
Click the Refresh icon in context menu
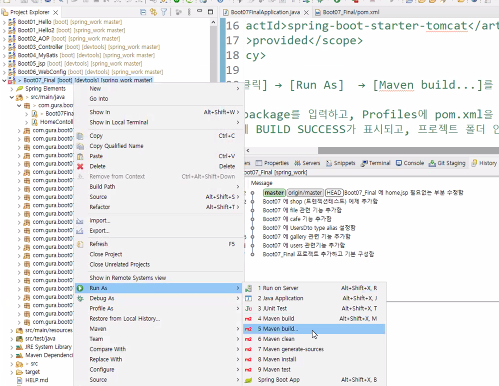click(x=80, y=244)
